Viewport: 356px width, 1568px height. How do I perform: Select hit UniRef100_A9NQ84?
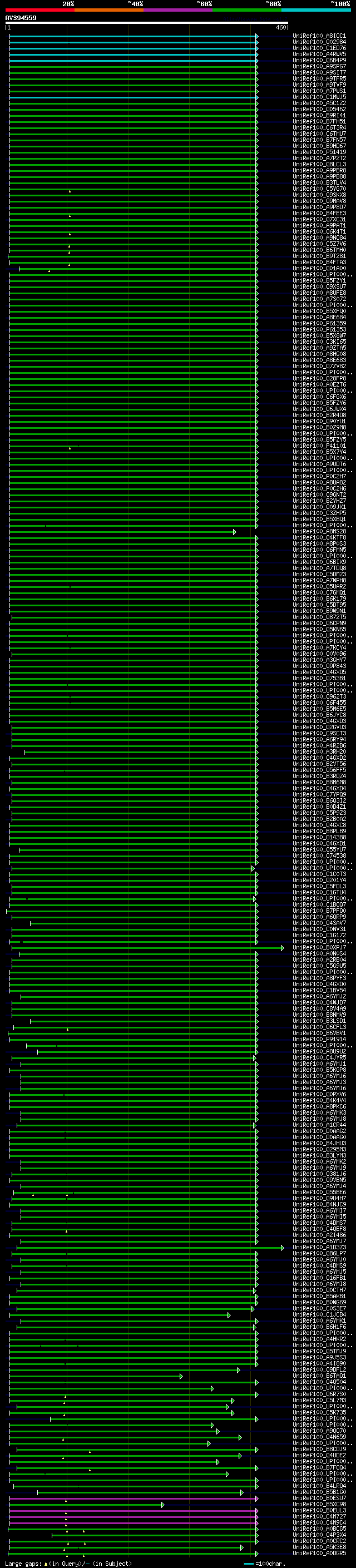pos(319,238)
